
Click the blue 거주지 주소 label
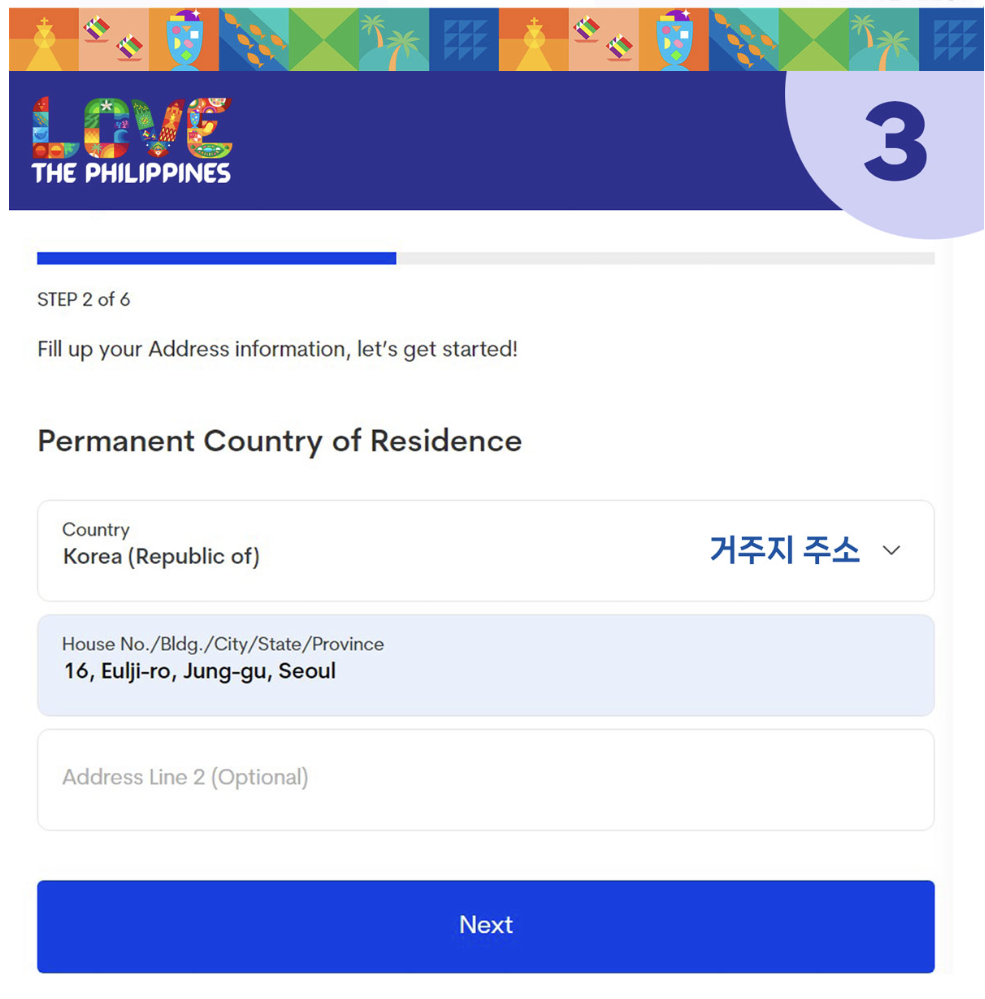click(x=785, y=550)
